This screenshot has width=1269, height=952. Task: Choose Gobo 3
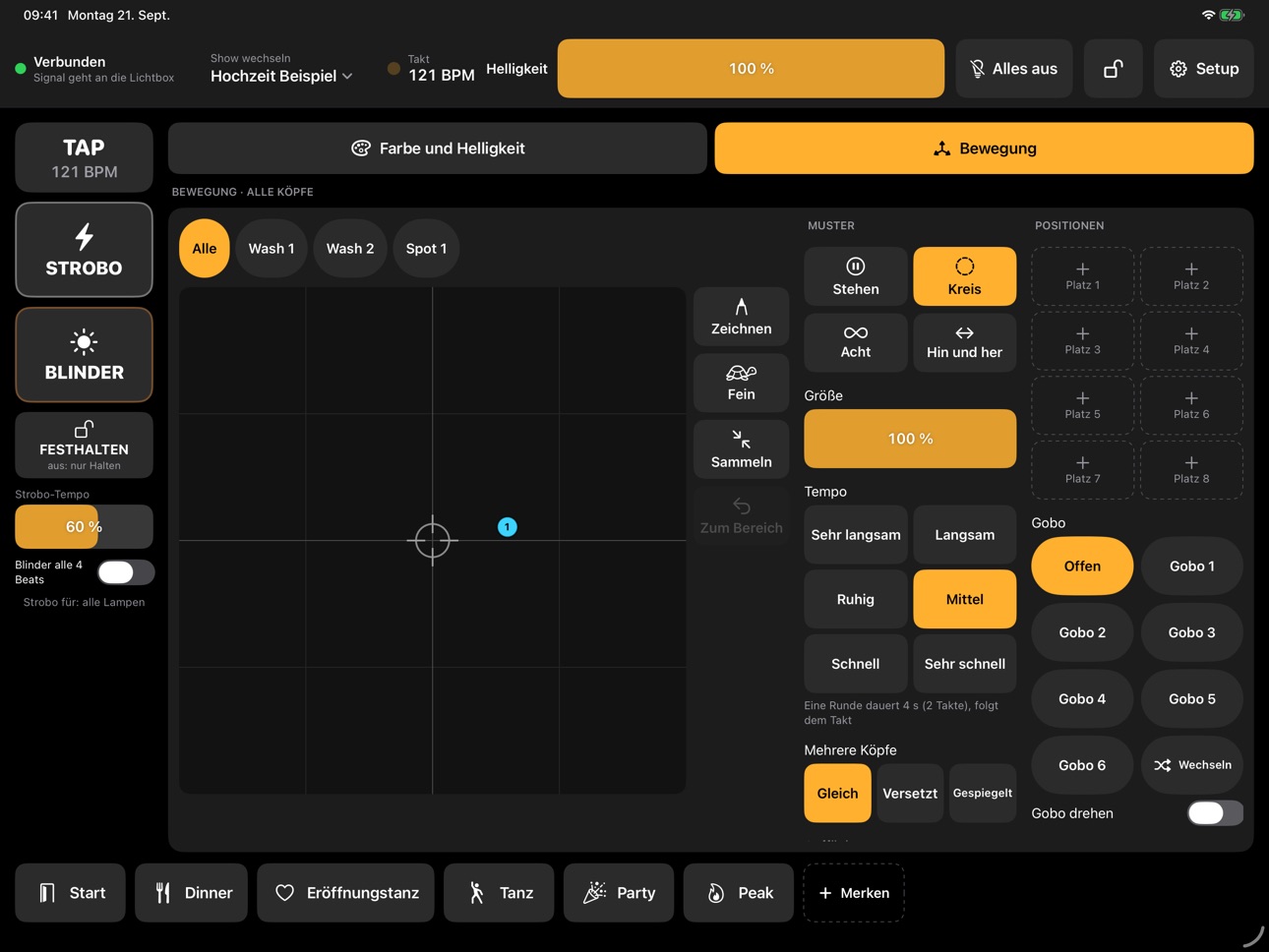tap(1191, 632)
